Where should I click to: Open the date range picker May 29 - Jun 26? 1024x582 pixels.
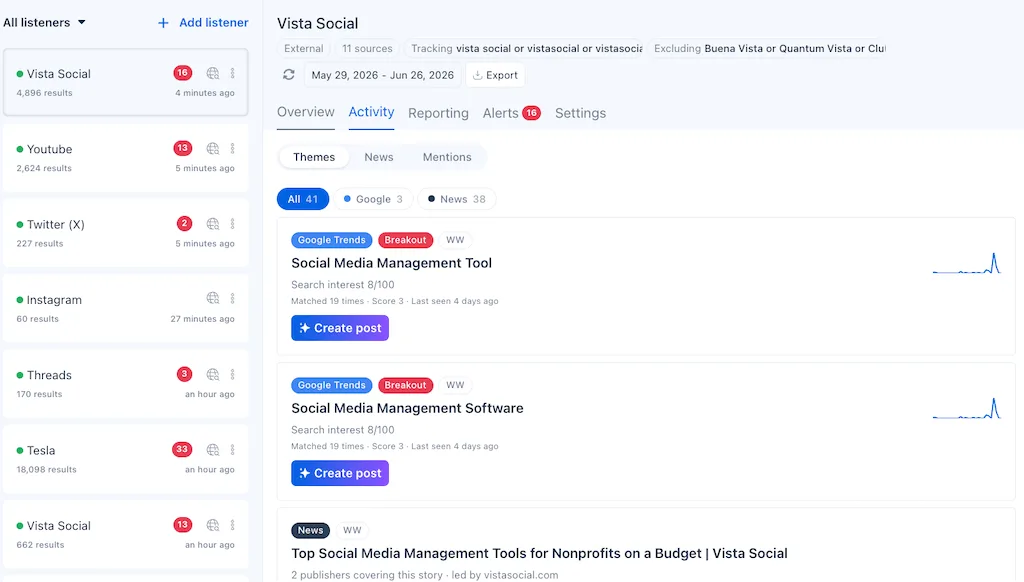383,75
